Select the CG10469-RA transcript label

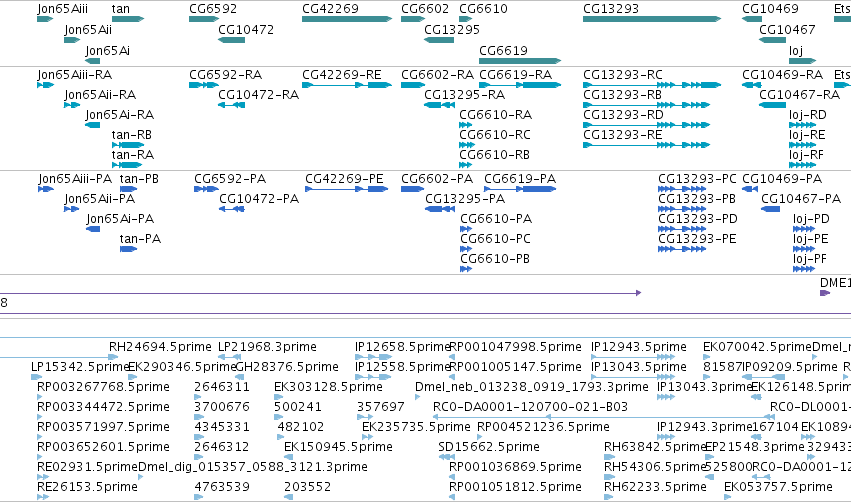(x=782, y=75)
